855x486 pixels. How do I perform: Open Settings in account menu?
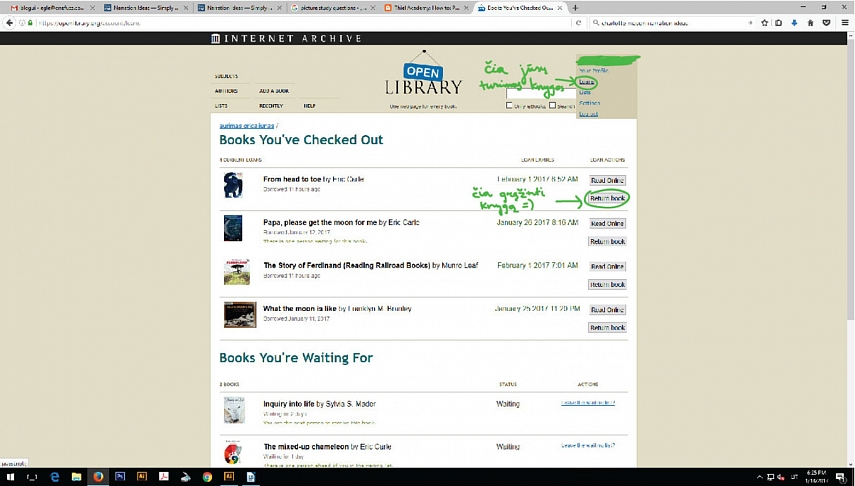589,103
